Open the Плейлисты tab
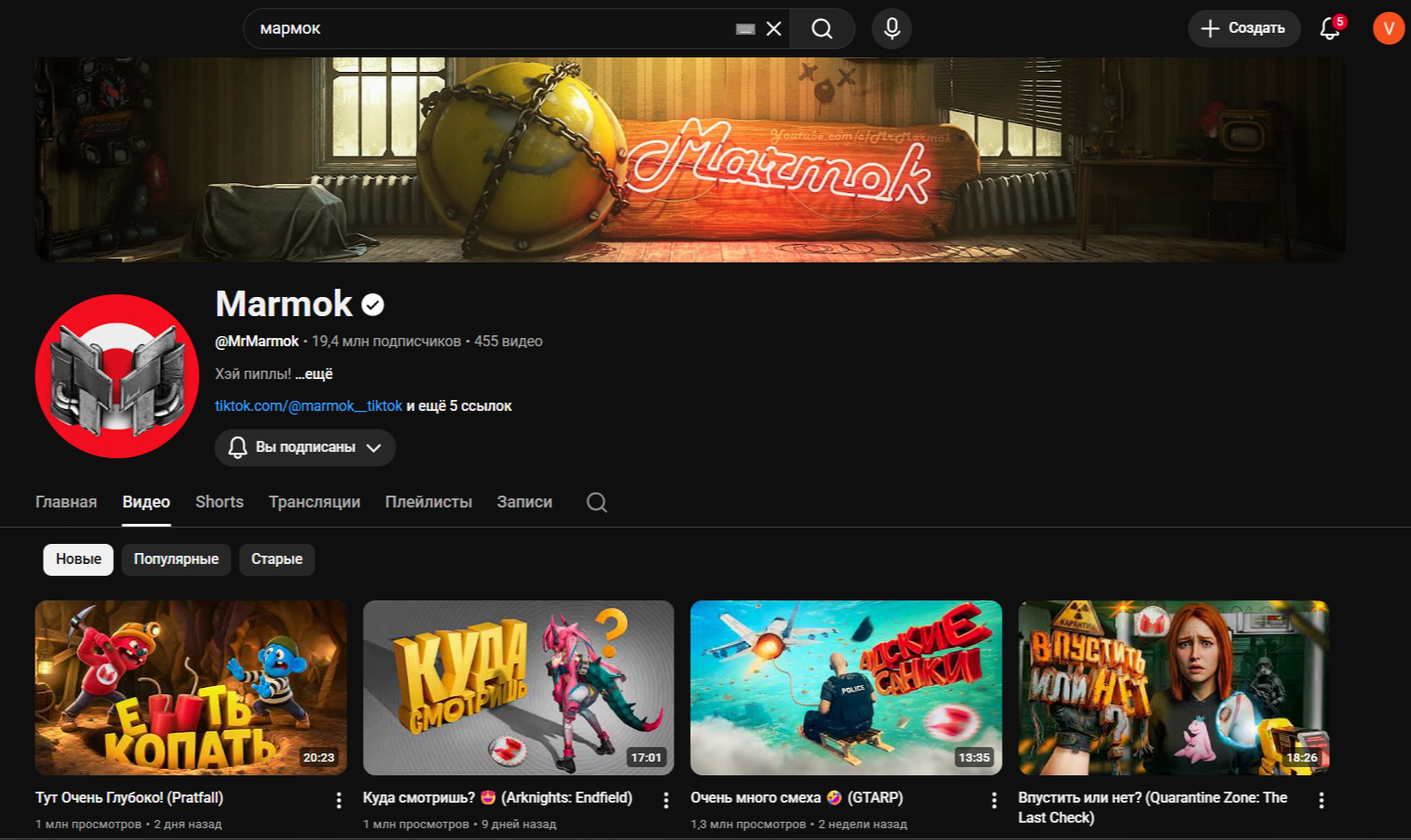 click(428, 502)
